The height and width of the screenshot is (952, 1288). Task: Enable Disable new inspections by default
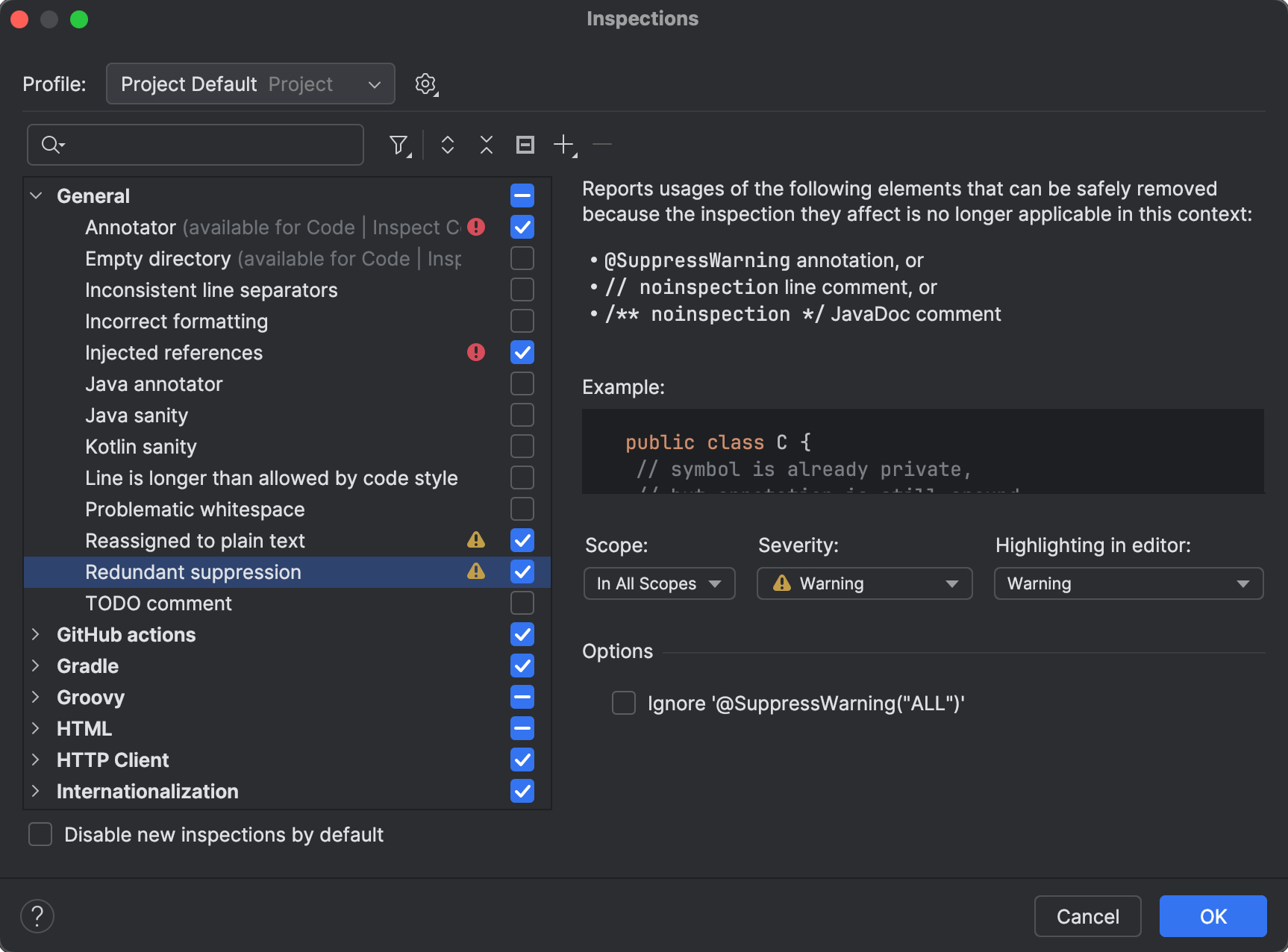(x=40, y=834)
